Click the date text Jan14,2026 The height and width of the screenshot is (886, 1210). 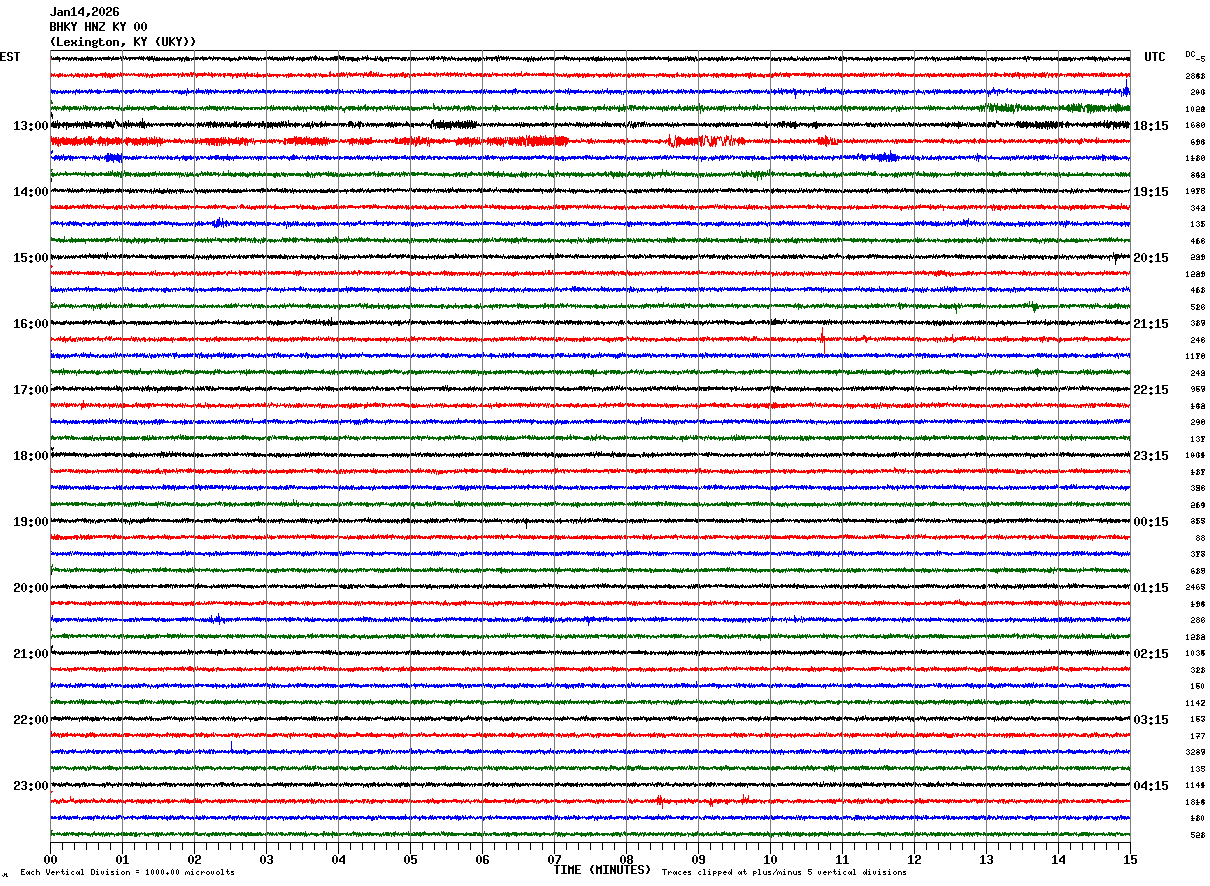pyautogui.click(x=84, y=12)
